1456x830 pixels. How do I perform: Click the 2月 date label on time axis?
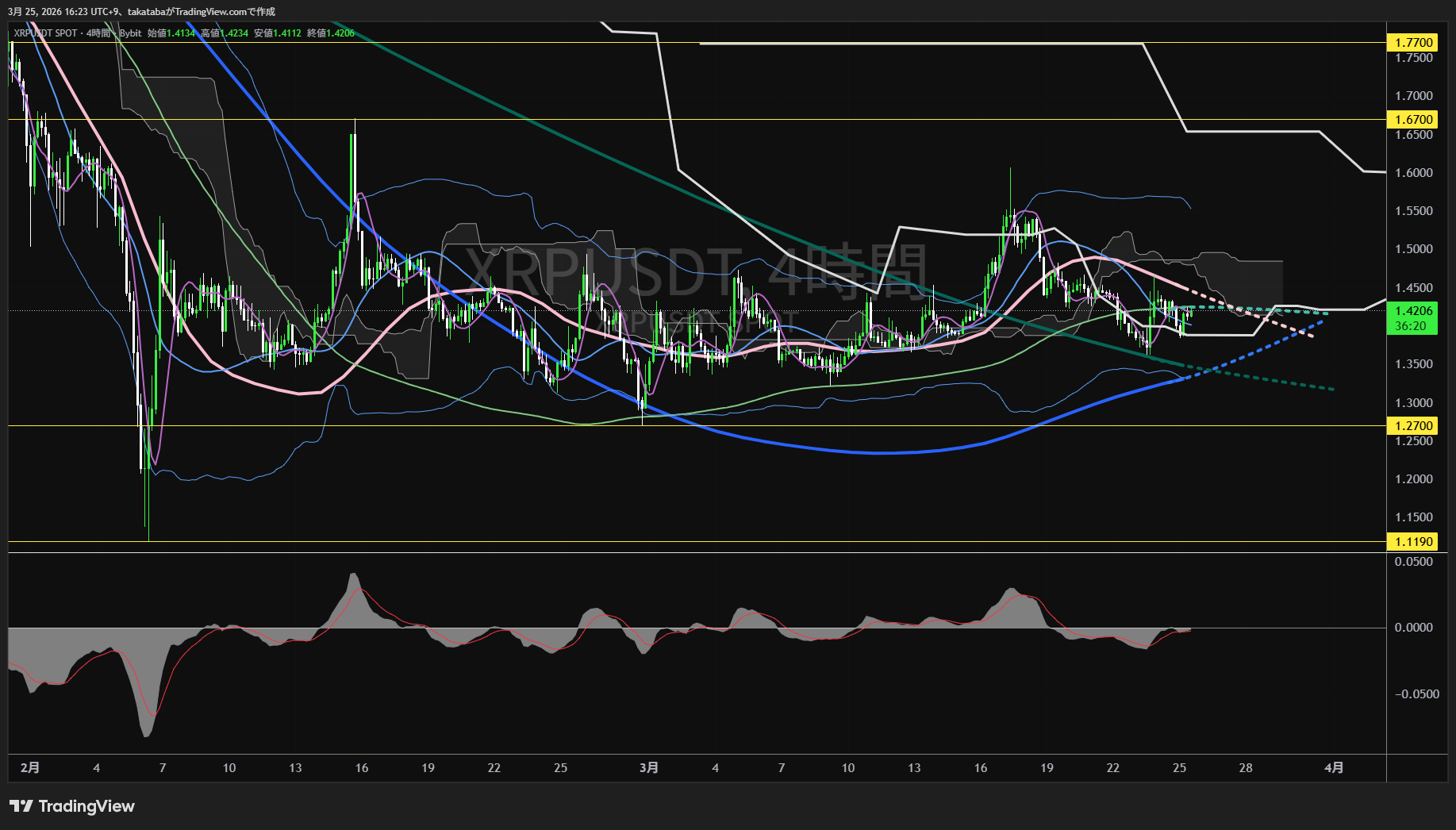(30, 767)
